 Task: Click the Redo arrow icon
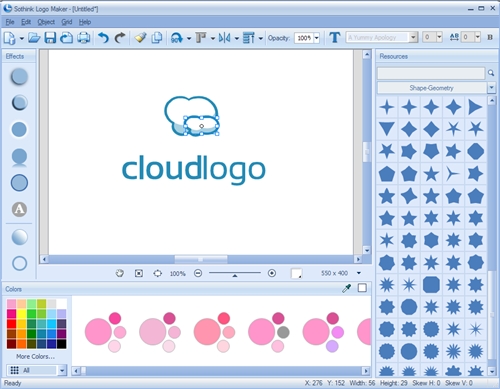120,38
